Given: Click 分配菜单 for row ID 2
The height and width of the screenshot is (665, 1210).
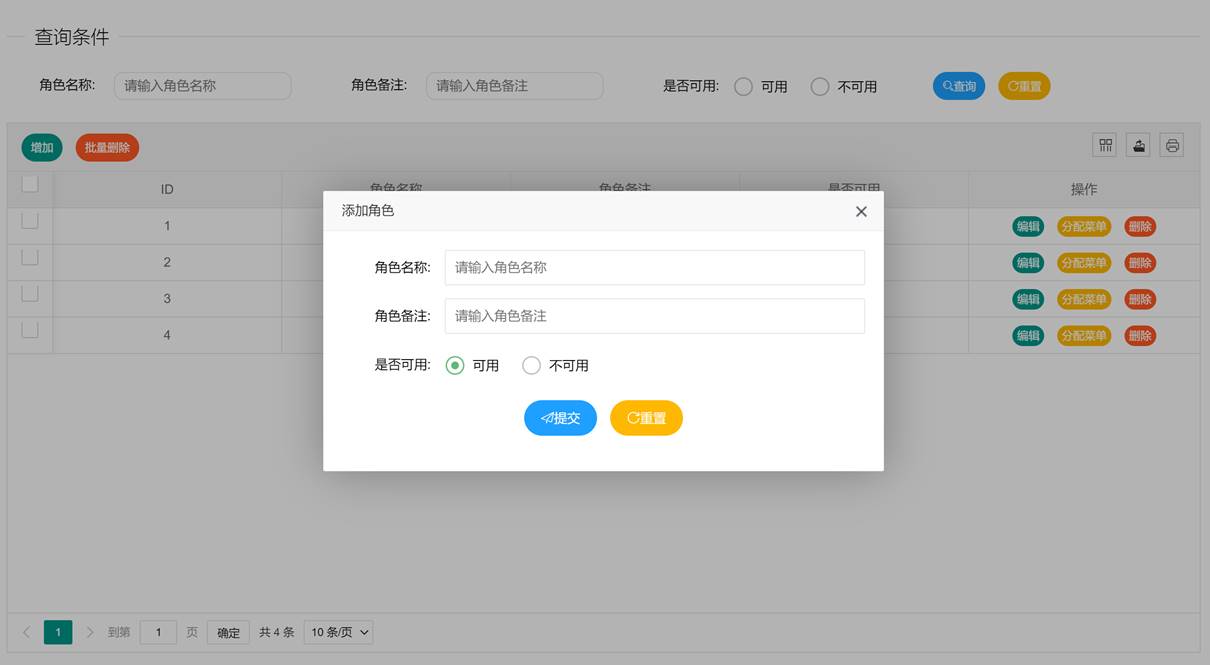Looking at the screenshot, I should pyautogui.click(x=1084, y=263).
